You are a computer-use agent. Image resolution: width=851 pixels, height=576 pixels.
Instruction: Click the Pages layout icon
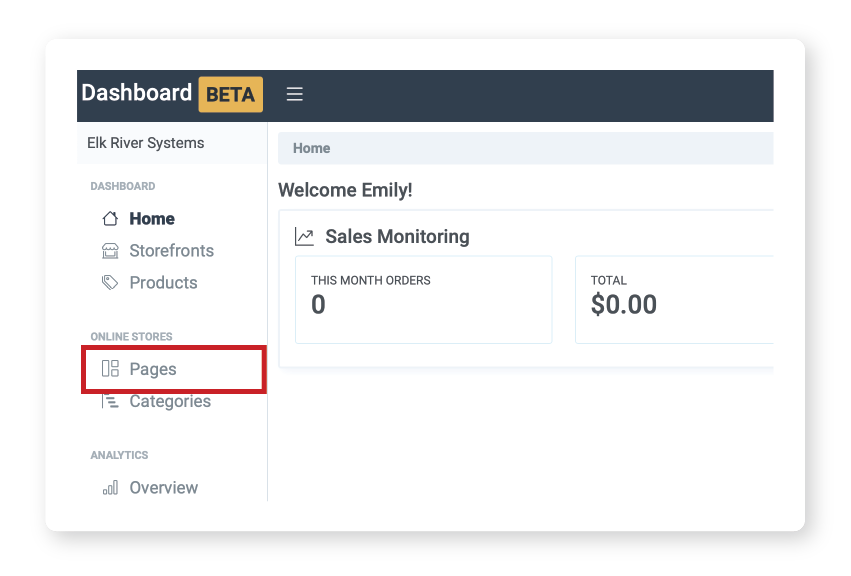[111, 369]
